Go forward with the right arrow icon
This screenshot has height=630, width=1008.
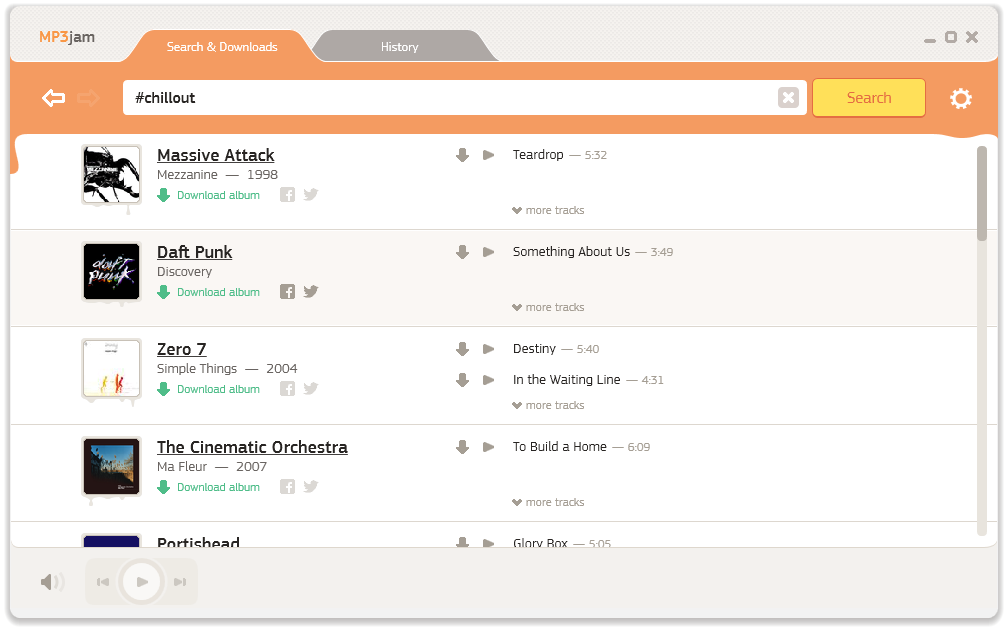[89, 98]
